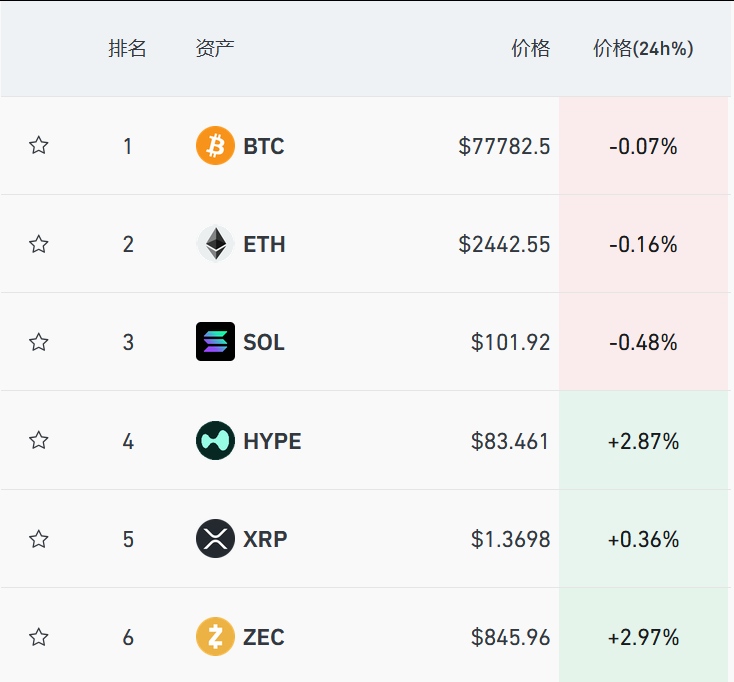Click the ETH price $2442.55
The width and height of the screenshot is (734, 682).
[x=504, y=244]
